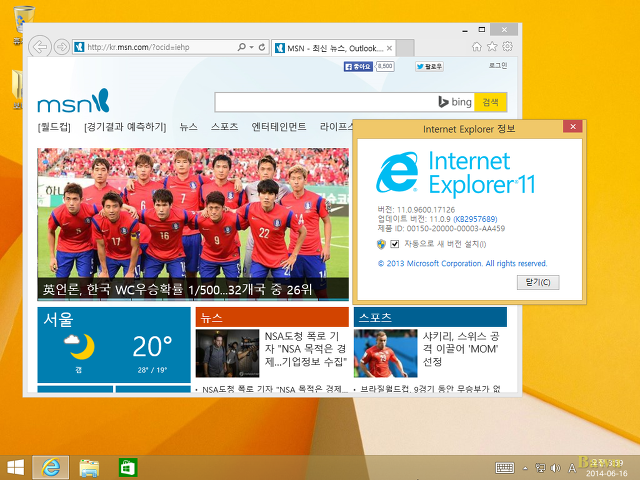640x480 pixels.
Task: Click the touch keyboard tray icon
Action: pyautogui.click(x=505, y=468)
